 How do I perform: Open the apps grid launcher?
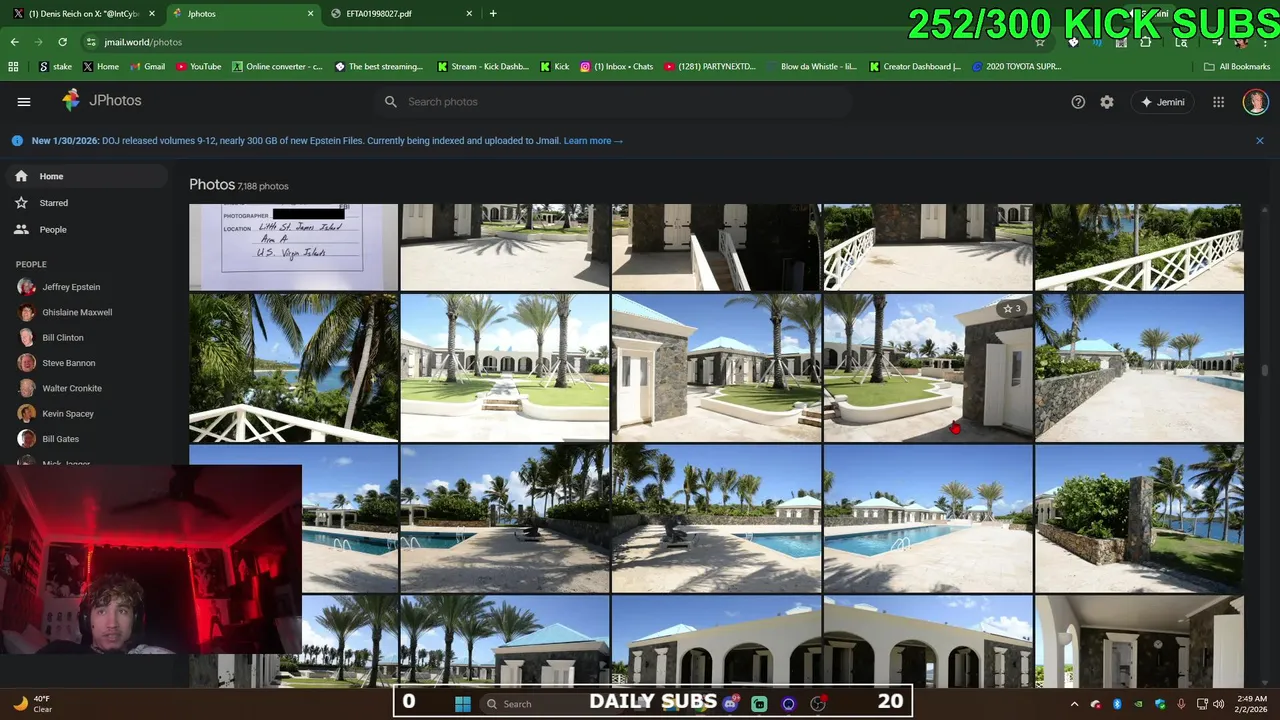[x=1218, y=102]
